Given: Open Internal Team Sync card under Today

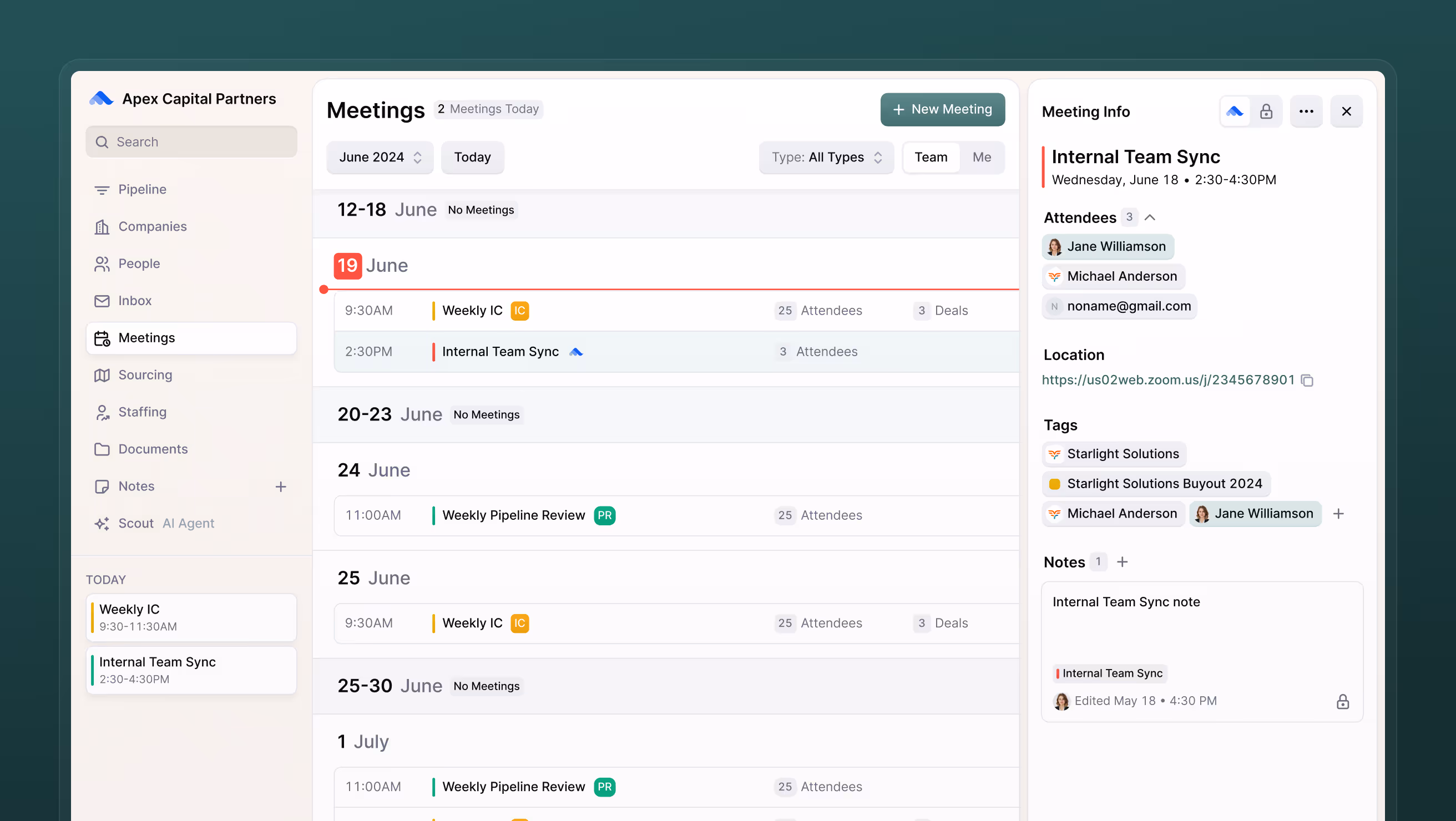Looking at the screenshot, I should tap(191, 670).
